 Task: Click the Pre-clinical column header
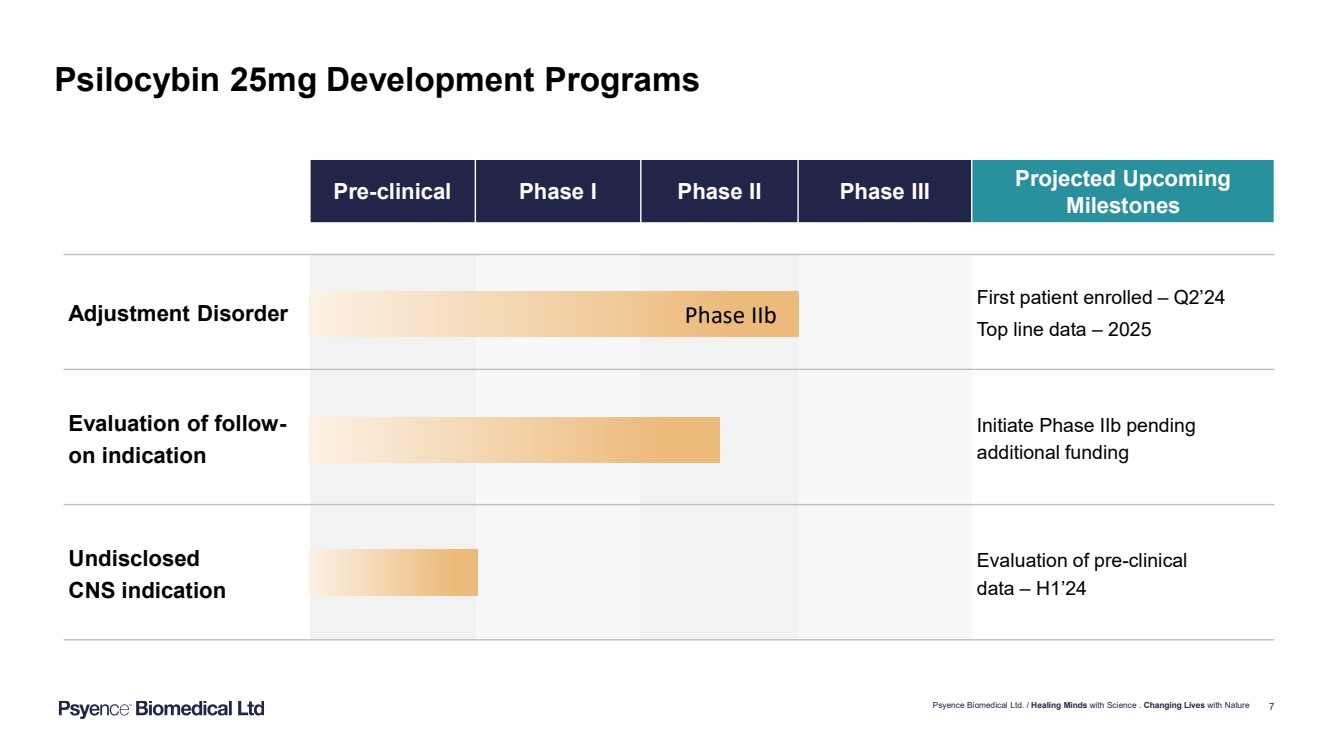point(392,191)
